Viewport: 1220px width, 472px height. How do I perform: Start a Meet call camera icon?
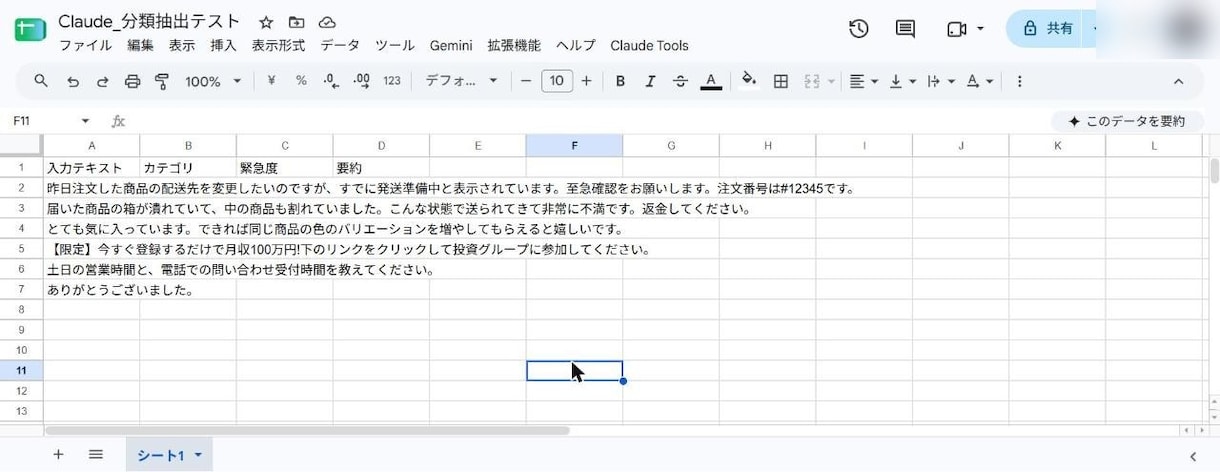click(956, 29)
